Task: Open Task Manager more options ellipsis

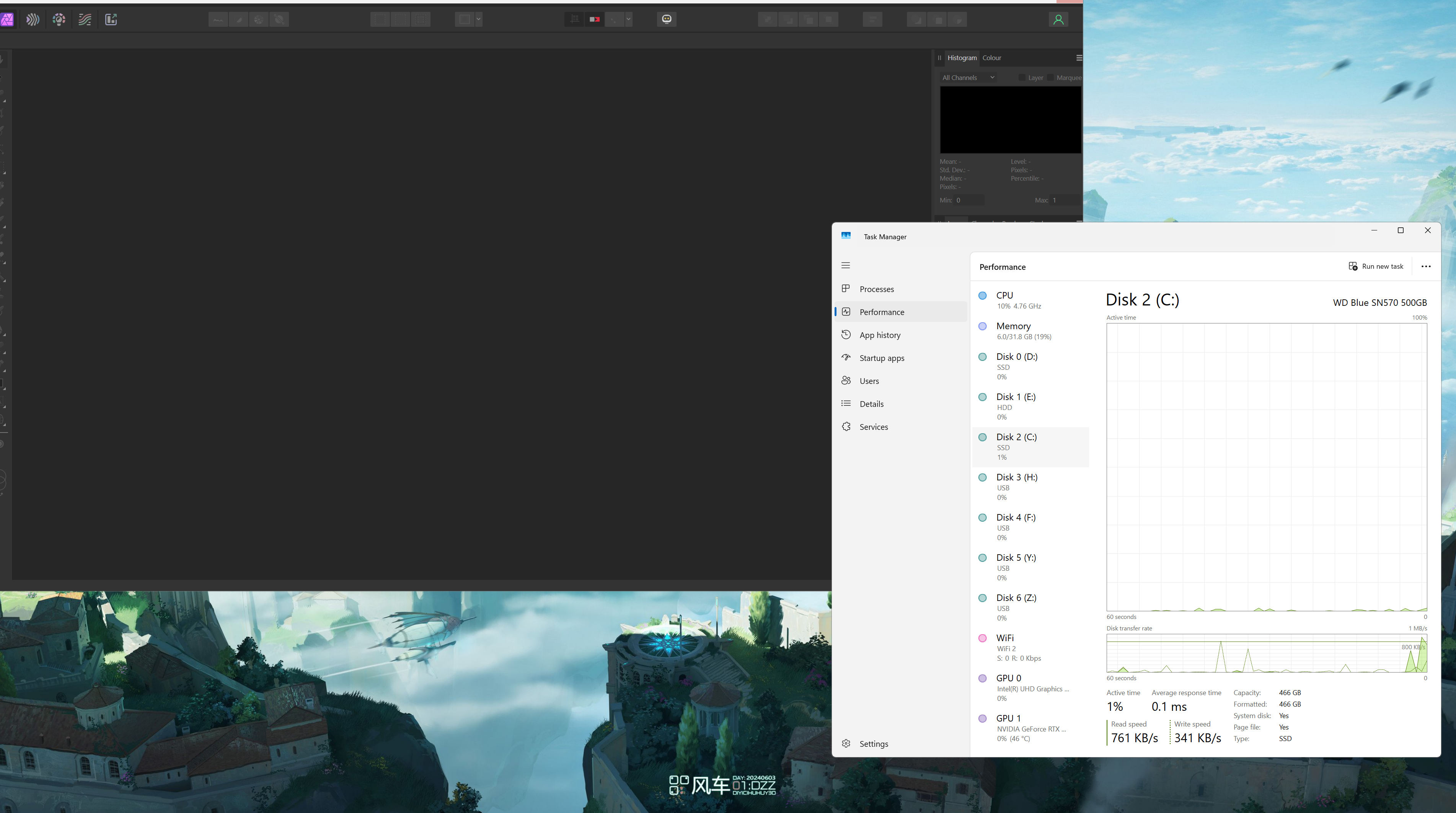Action: pyautogui.click(x=1426, y=266)
